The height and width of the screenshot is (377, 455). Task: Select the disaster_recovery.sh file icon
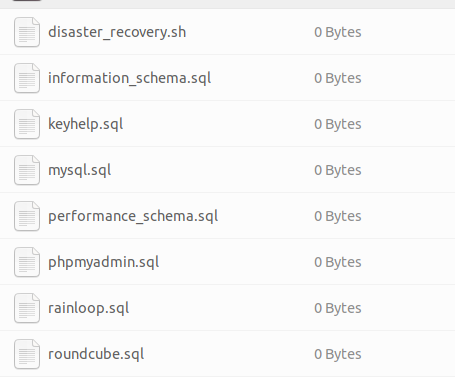click(27, 32)
